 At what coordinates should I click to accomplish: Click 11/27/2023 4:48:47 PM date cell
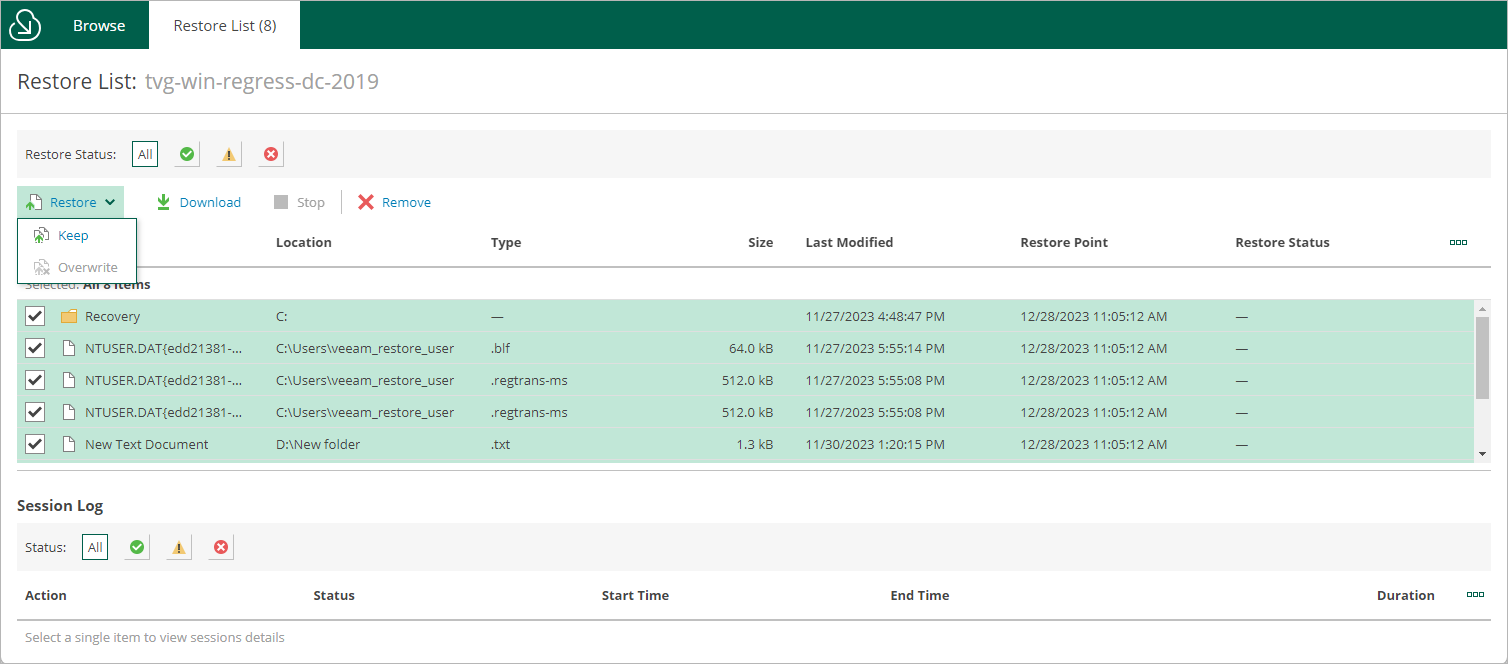click(875, 316)
